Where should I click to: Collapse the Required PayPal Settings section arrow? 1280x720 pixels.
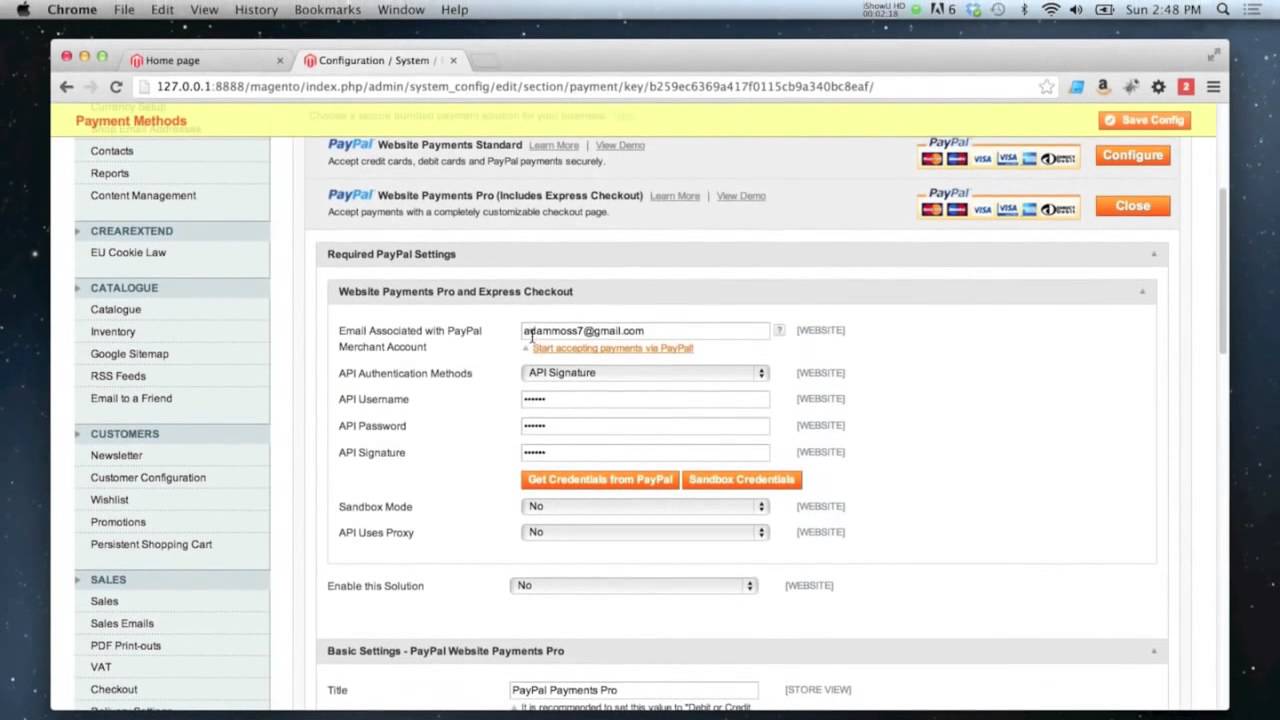[1153, 254]
